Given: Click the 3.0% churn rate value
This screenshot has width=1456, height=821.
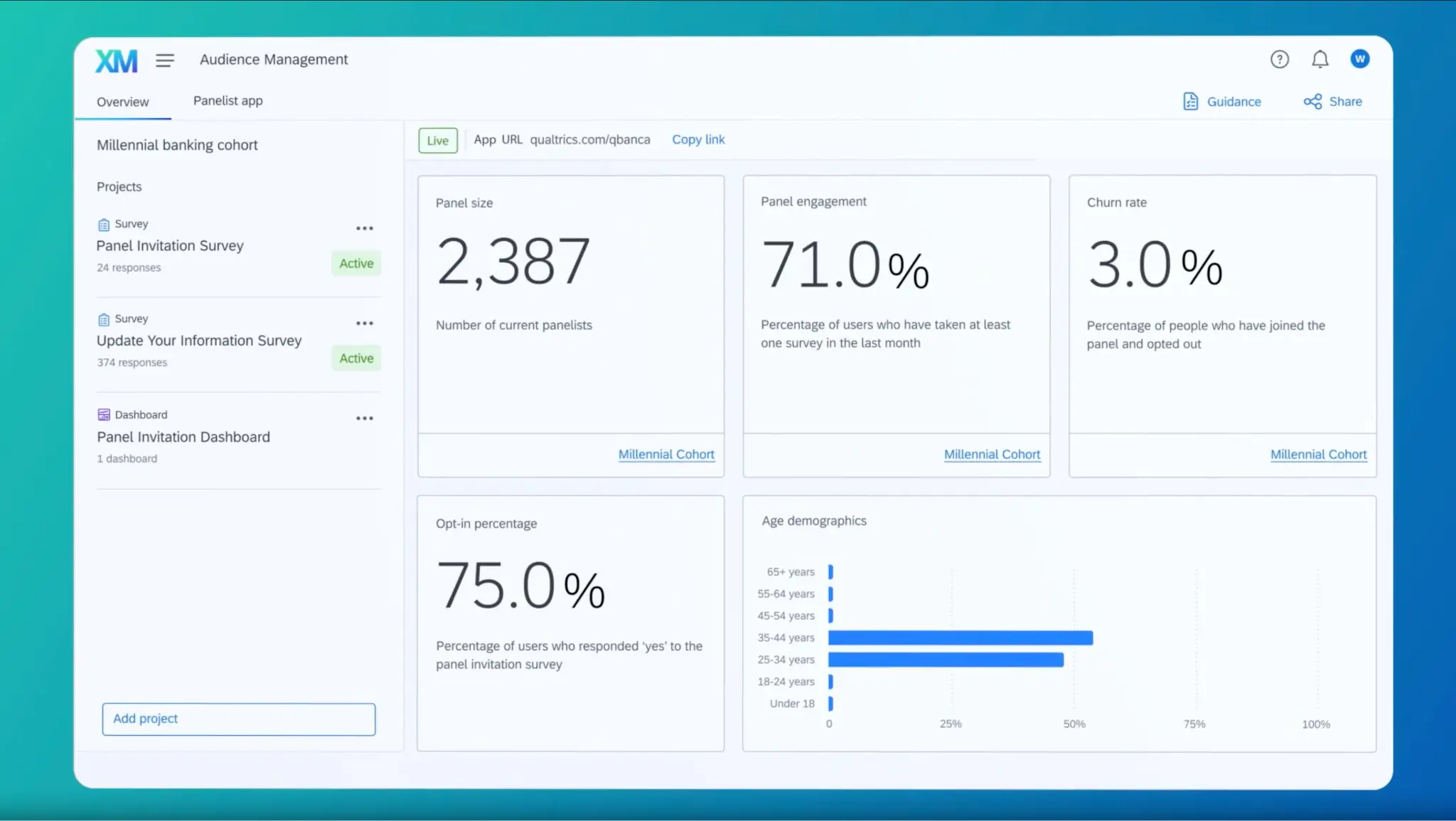Looking at the screenshot, I should click(1155, 265).
